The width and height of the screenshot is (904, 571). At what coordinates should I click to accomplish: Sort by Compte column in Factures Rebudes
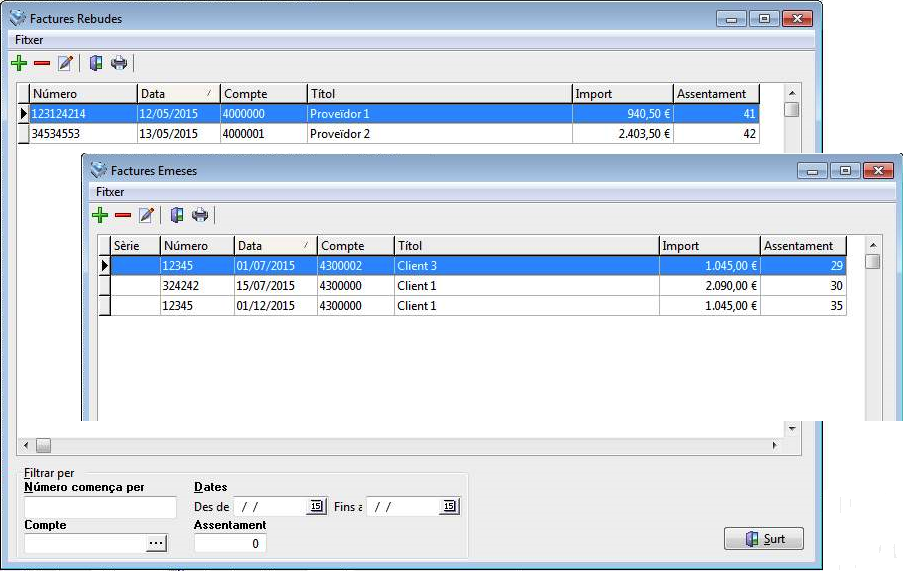pyautogui.click(x=263, y=93)
